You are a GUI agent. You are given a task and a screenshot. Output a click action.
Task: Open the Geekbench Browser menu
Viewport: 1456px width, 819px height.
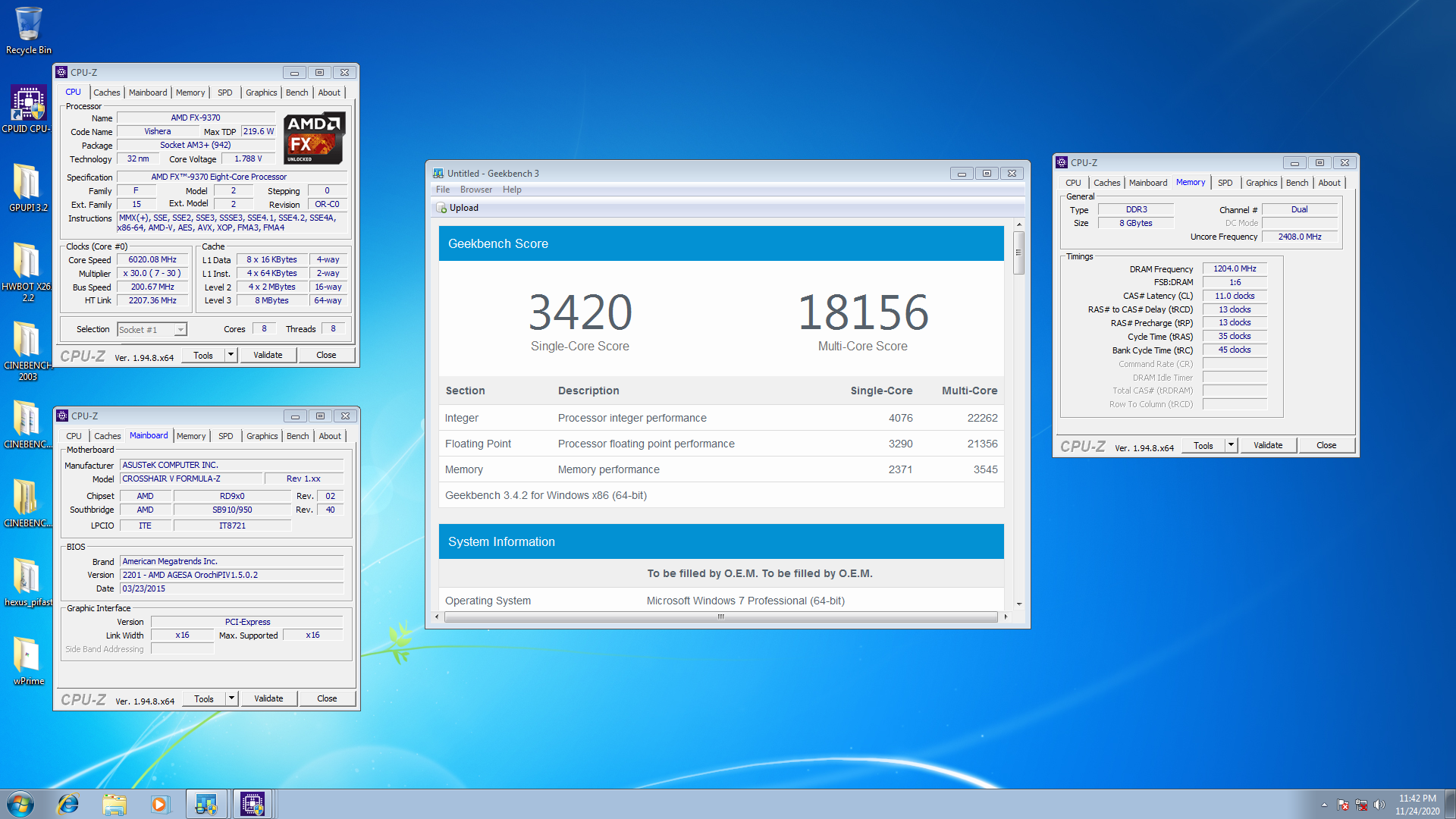(476, 190)
